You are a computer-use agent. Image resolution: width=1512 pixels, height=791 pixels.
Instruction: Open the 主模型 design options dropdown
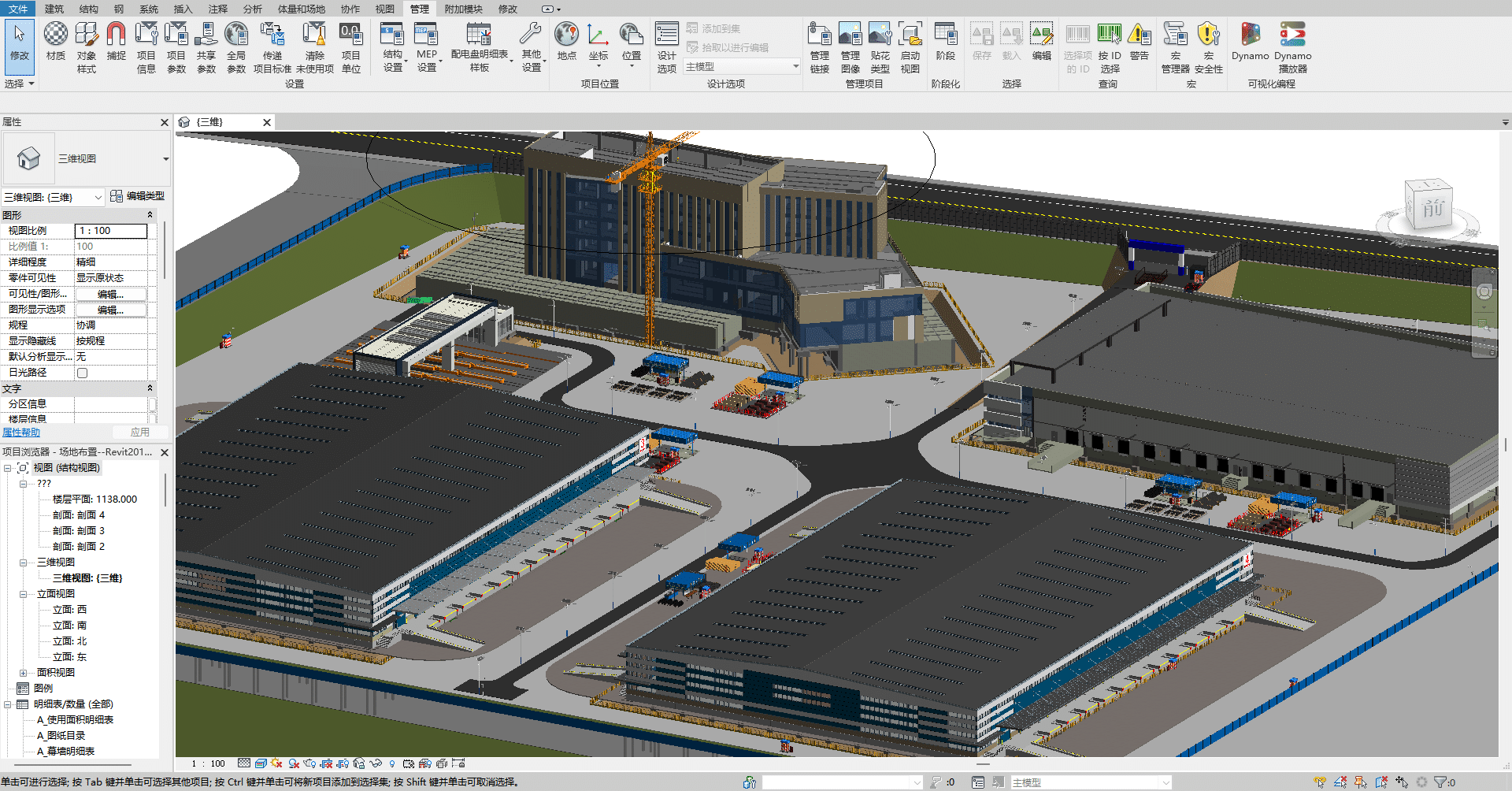[x=795, y=66]
